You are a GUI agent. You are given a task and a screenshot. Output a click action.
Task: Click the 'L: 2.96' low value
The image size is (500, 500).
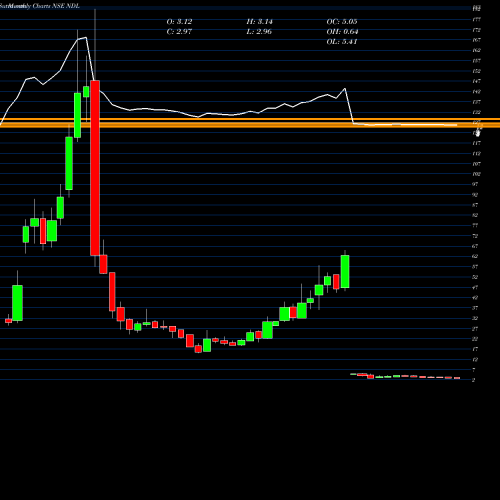tap(259, 32)
